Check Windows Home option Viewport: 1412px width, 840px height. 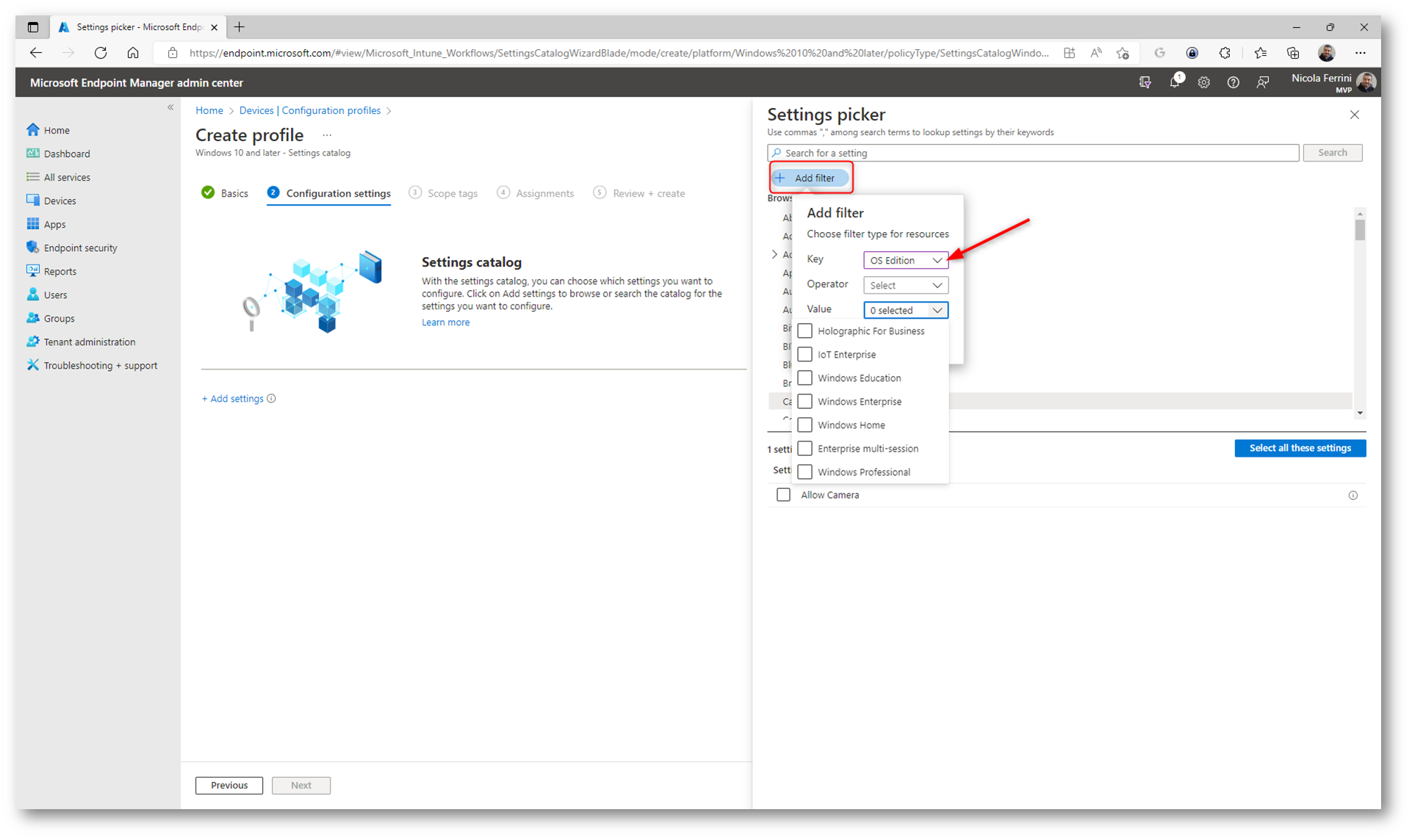805,425
